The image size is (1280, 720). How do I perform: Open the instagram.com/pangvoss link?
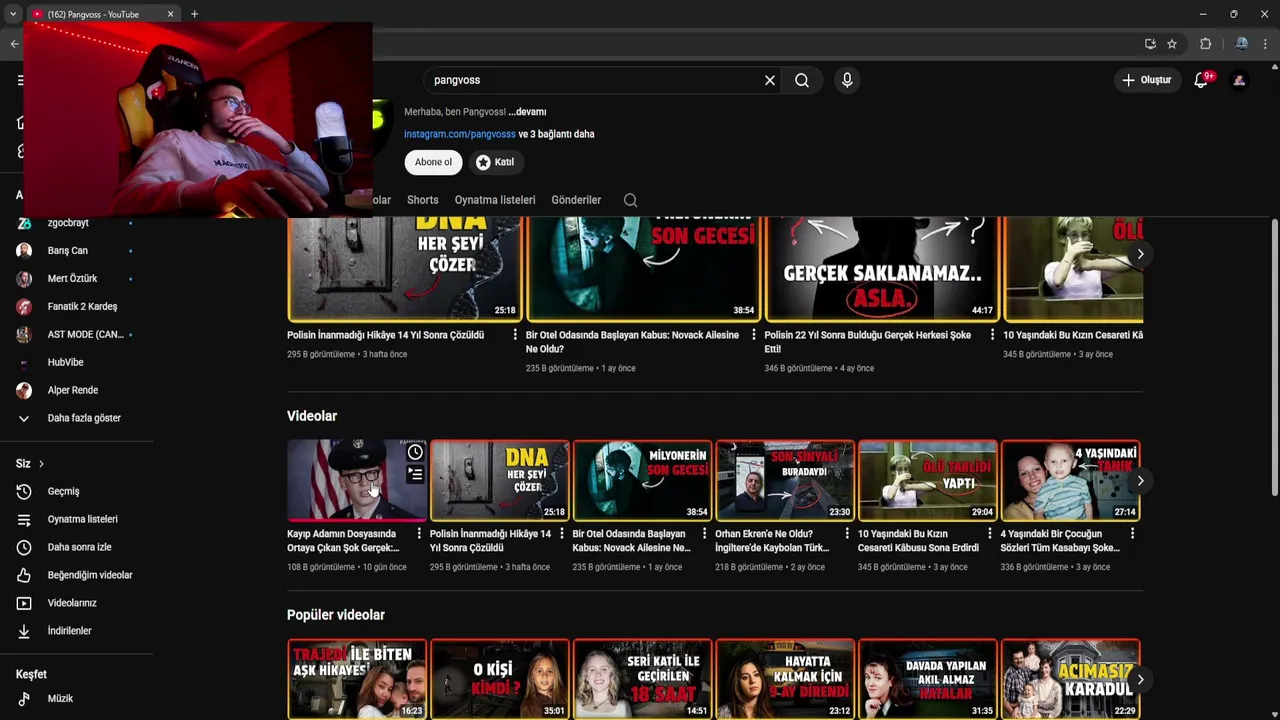pyautogui.click(x=460, y=134)
